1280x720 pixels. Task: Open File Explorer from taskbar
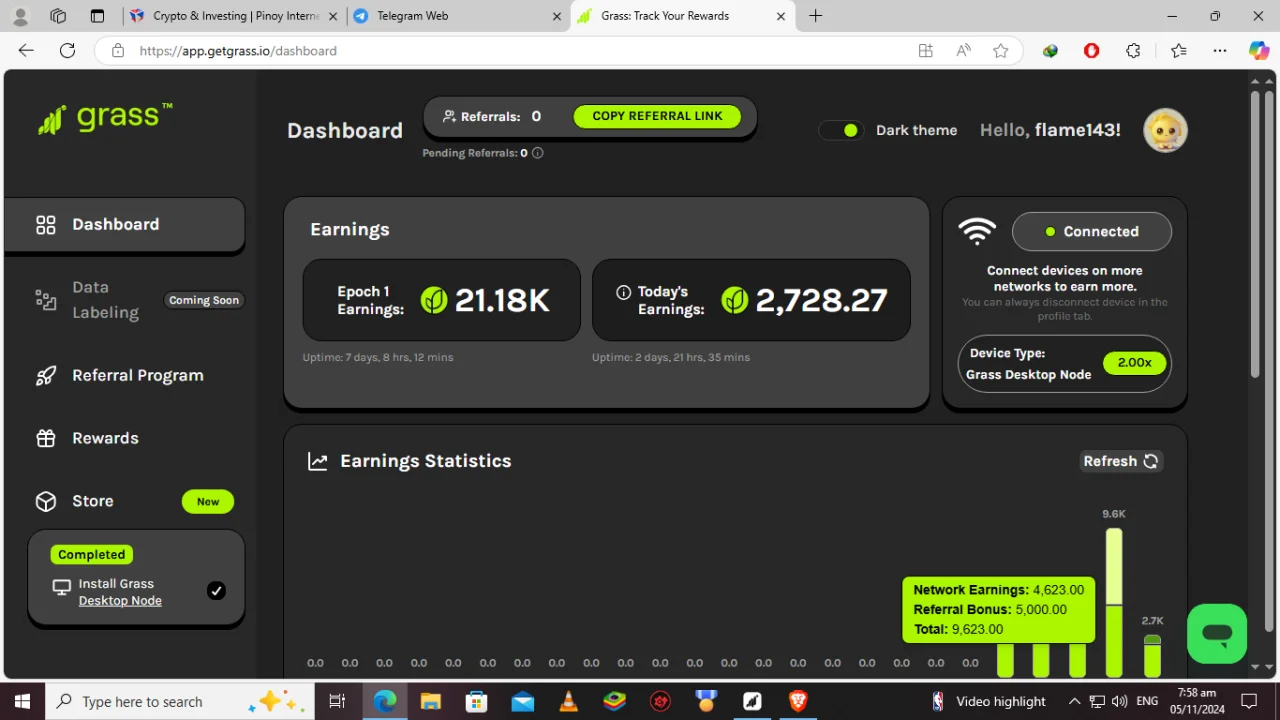click(430, 702)
